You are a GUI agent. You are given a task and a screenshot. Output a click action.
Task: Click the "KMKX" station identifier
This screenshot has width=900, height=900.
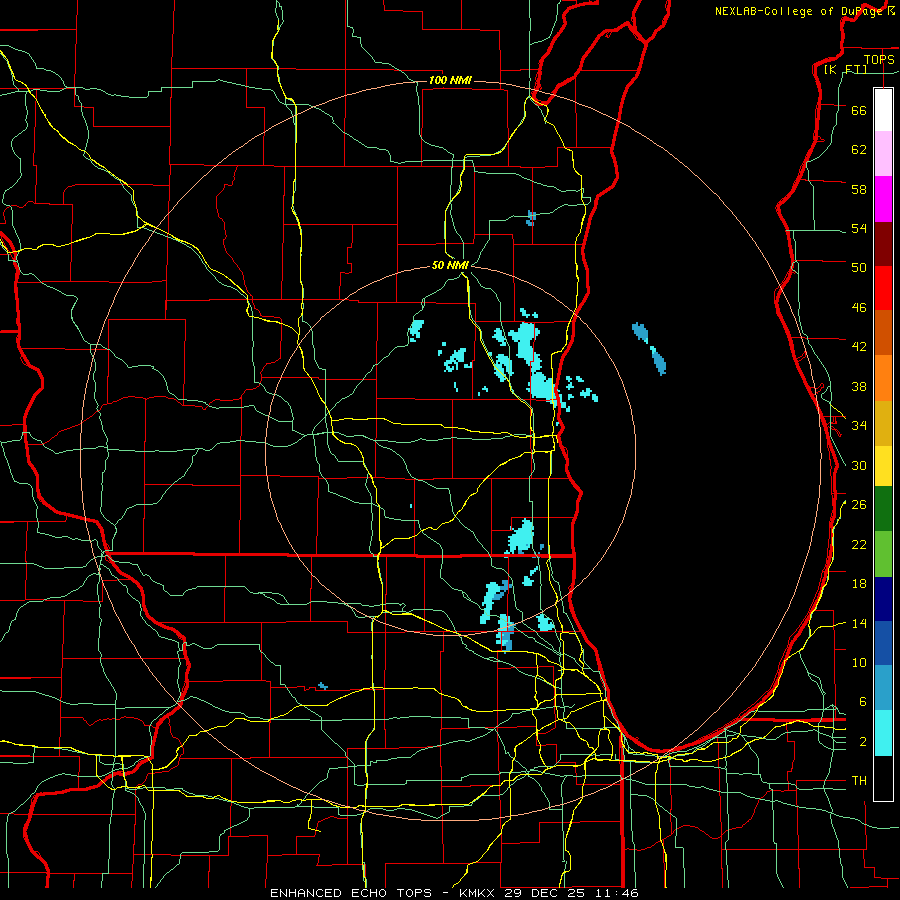point(479,893)
